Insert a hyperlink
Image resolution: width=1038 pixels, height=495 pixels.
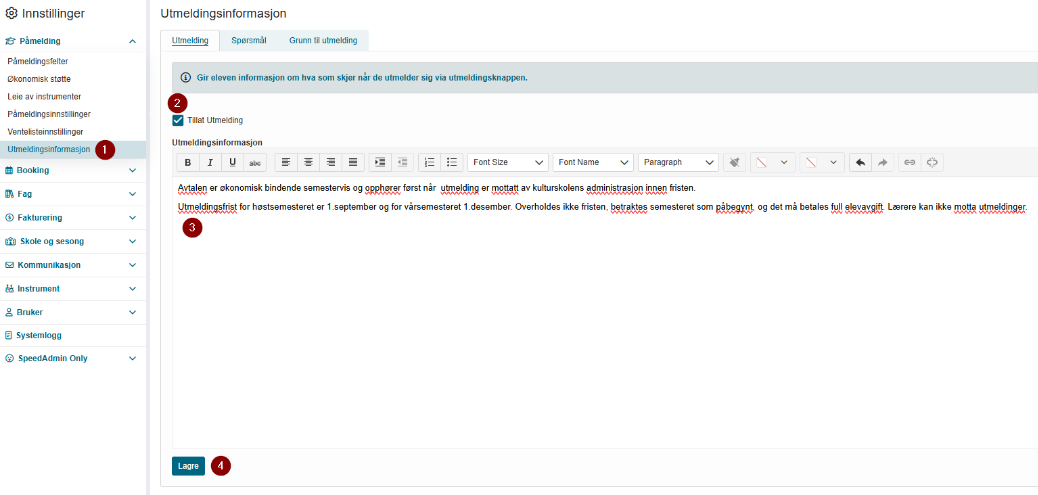pos(910,162)
